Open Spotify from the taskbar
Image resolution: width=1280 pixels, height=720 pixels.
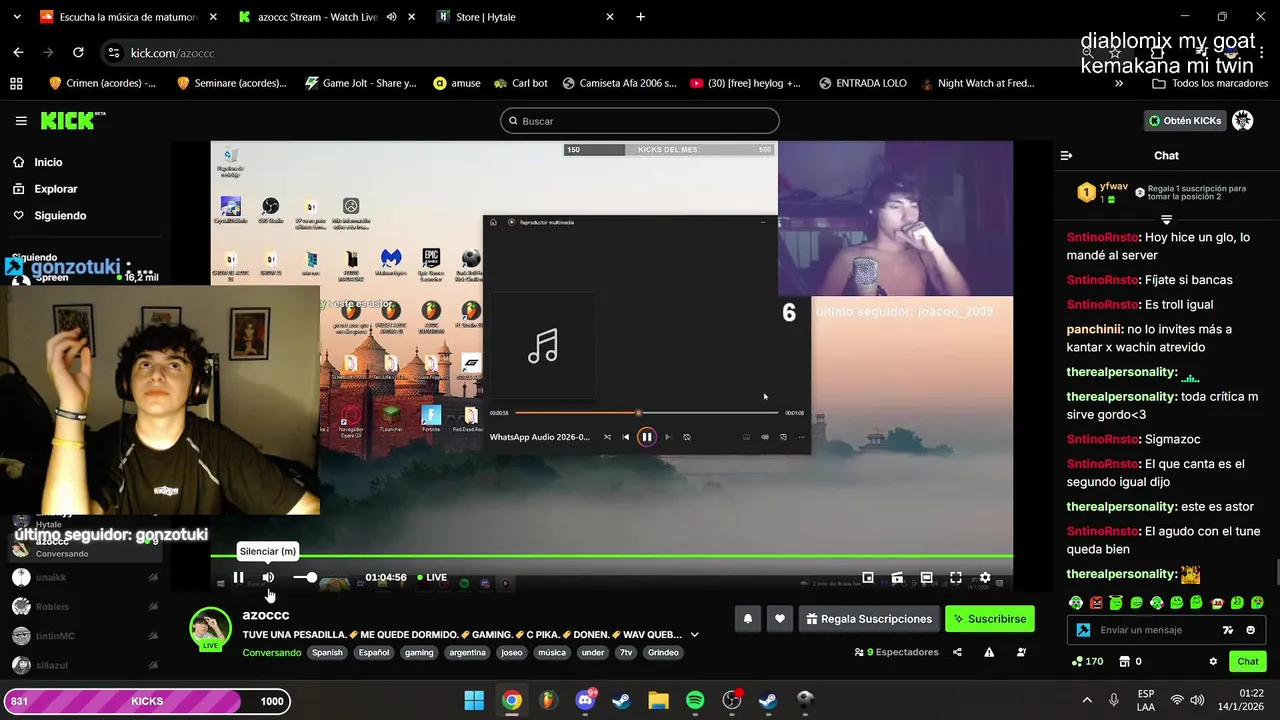tap(695, 700)
